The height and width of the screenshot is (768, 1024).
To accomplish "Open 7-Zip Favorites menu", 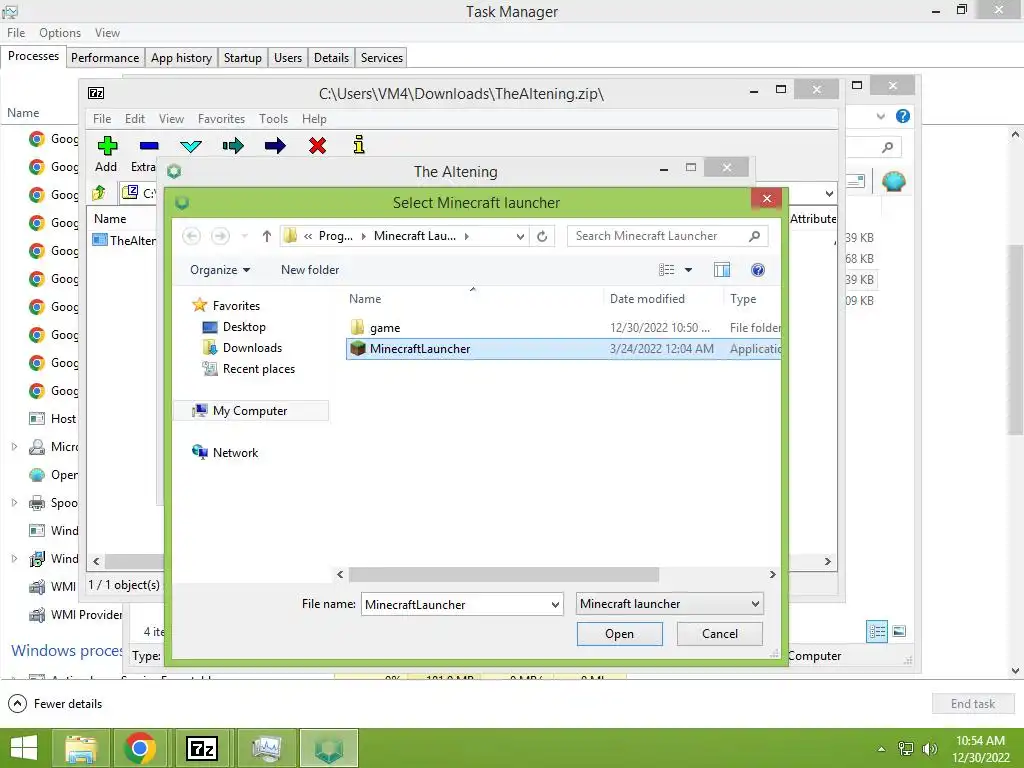I will pos(221,119).
